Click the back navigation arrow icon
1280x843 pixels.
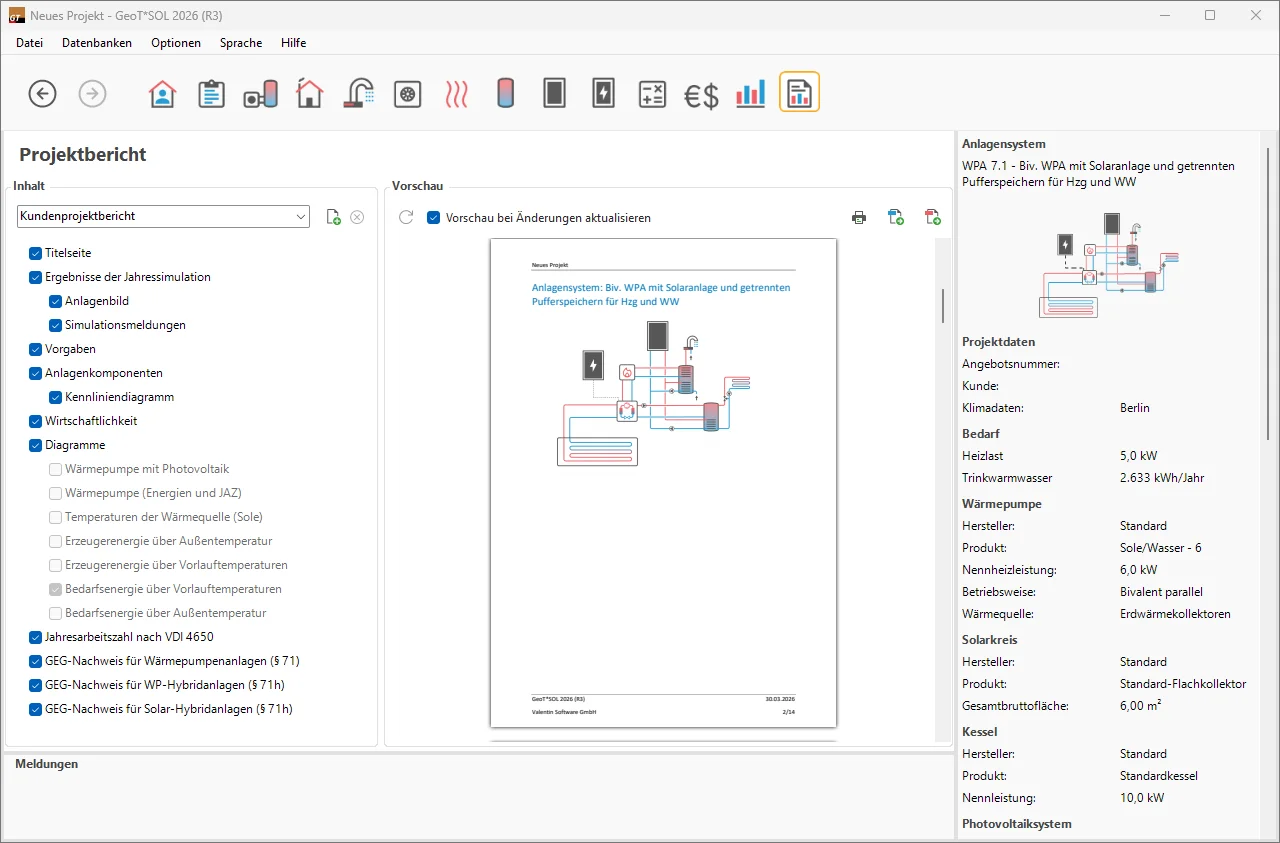(42, 94)
